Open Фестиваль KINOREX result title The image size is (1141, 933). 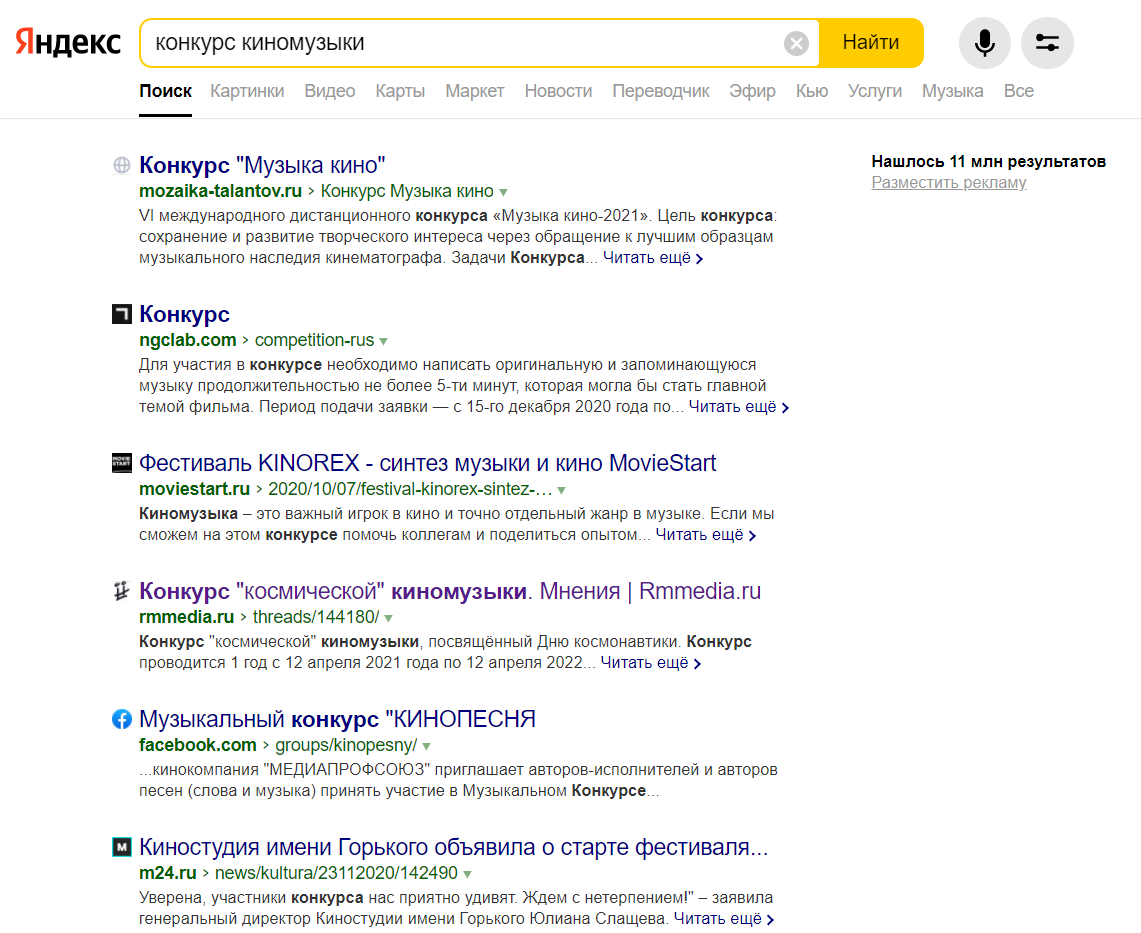coord(427,463)
